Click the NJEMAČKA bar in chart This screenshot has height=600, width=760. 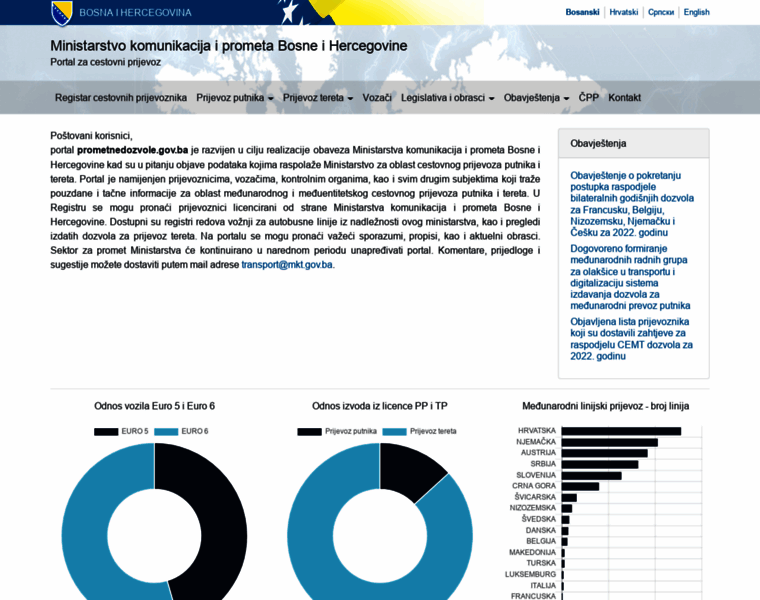coord(610,442)
